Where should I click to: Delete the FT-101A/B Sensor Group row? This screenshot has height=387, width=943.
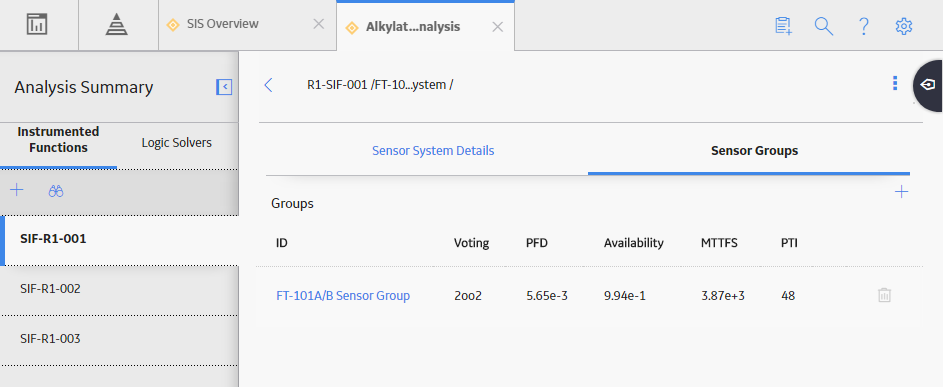[x=884, y=295]
